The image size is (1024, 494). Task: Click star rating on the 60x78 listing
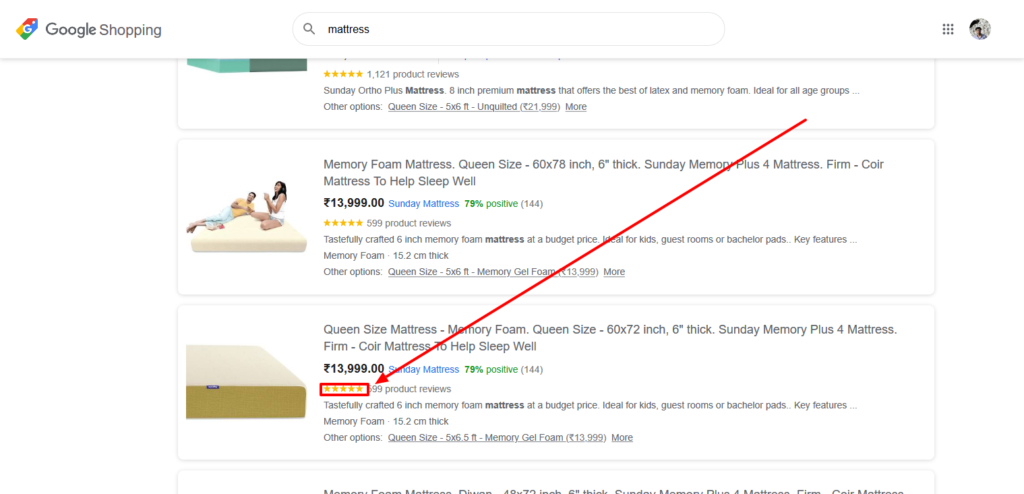coord(344,223)
